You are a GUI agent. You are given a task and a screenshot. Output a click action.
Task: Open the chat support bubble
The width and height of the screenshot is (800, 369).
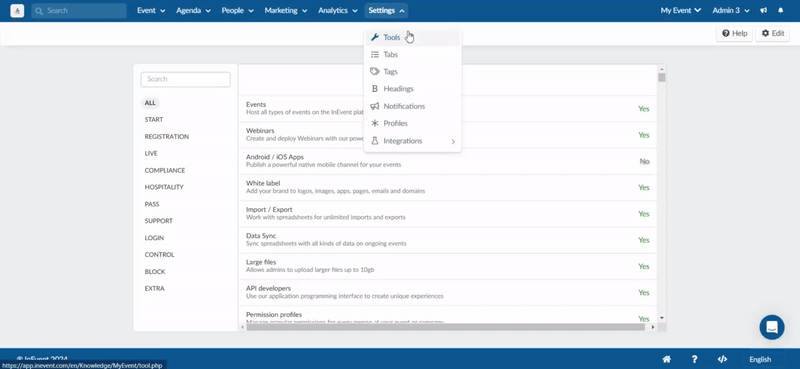772,327
